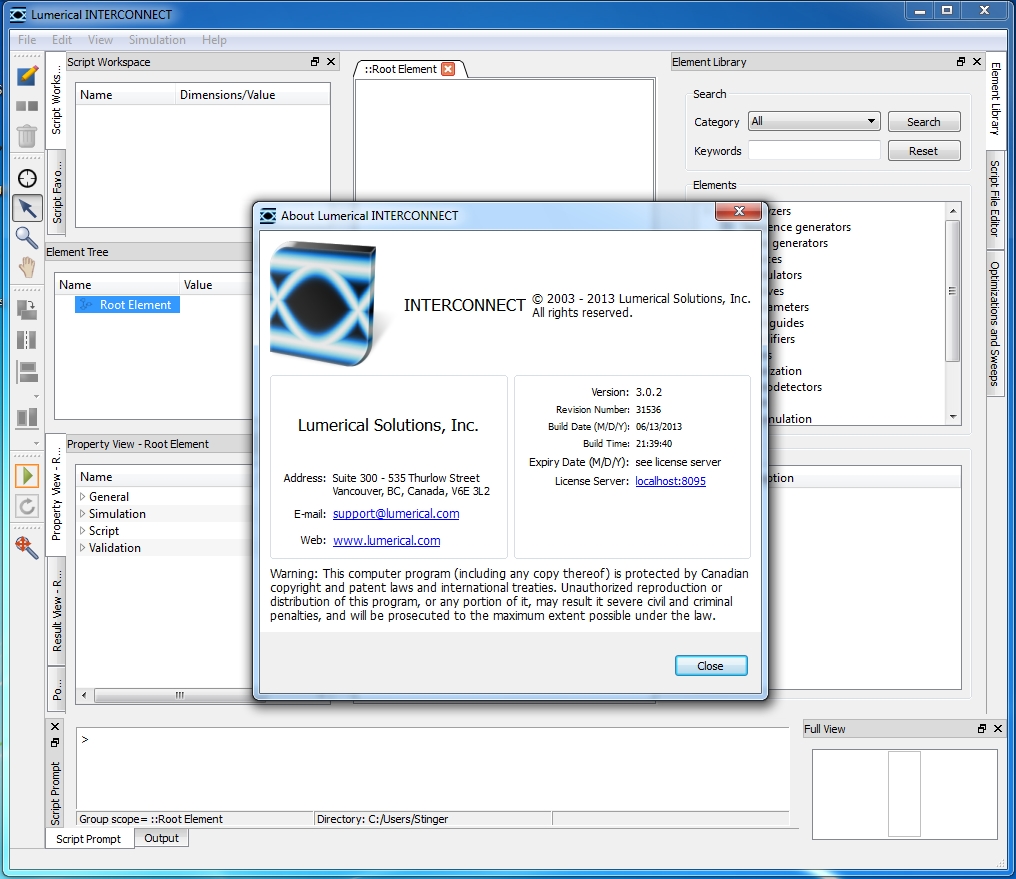1016x879 pixels.
Task: Open the Simulation menu
Action: coord(157,40)
